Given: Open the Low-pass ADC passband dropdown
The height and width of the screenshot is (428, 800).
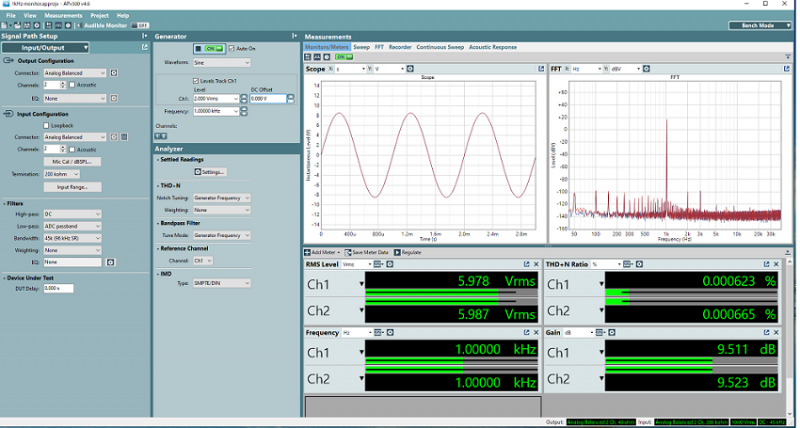Looking at the screenshot, I should [x=72, y=226].
